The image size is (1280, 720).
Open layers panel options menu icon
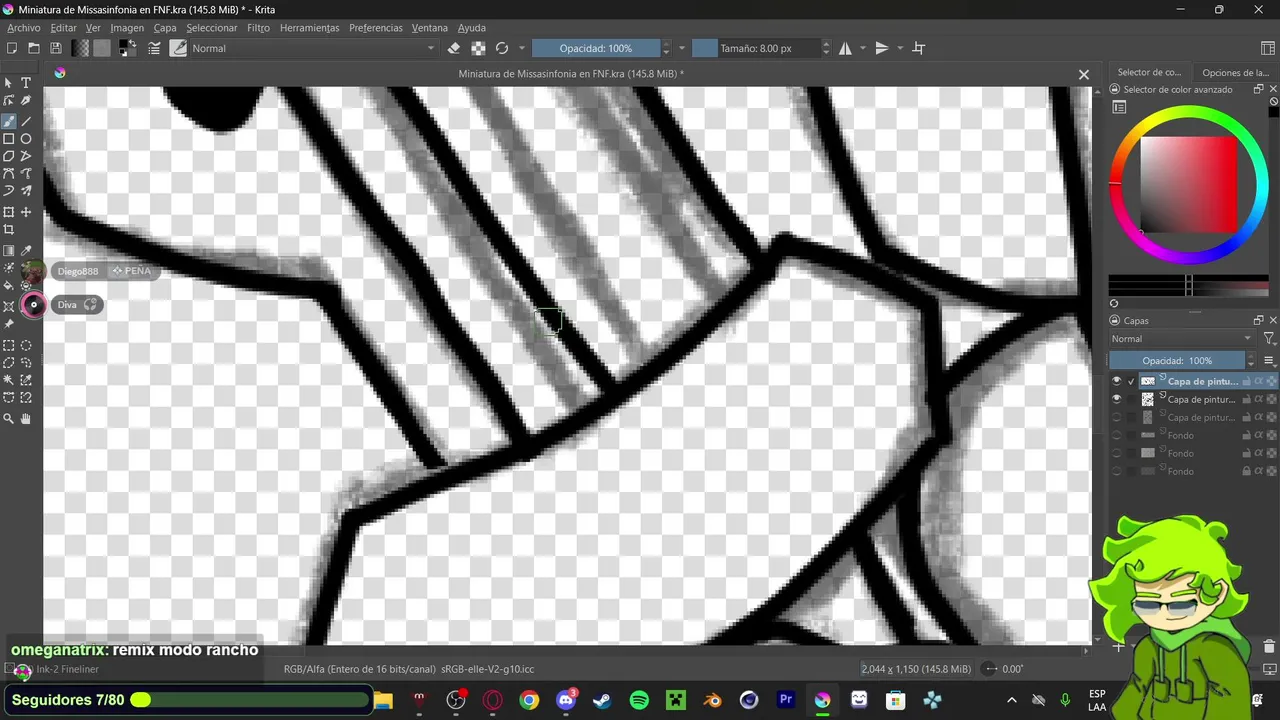(x=1269, y=361)
